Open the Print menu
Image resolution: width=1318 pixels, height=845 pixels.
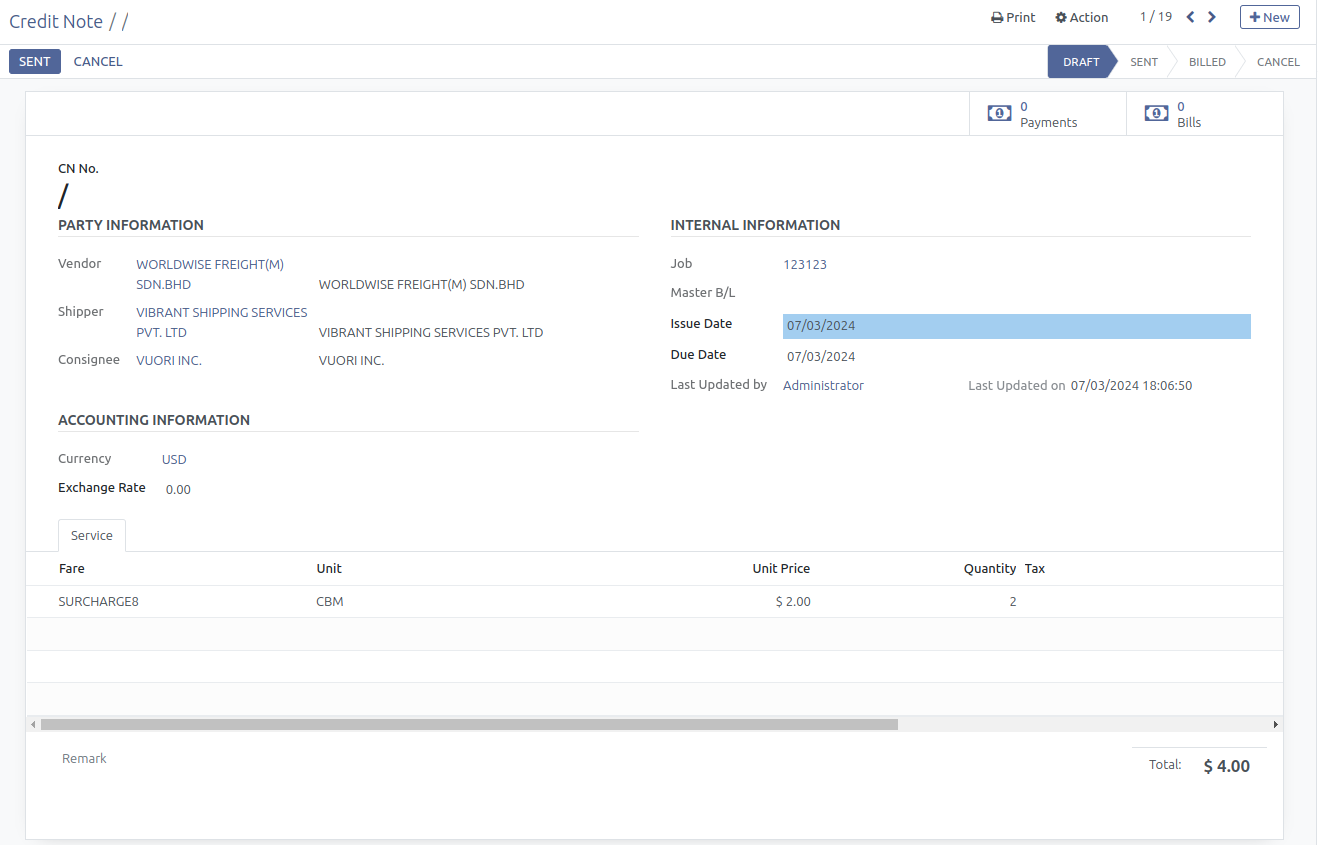click(1013, 17)
